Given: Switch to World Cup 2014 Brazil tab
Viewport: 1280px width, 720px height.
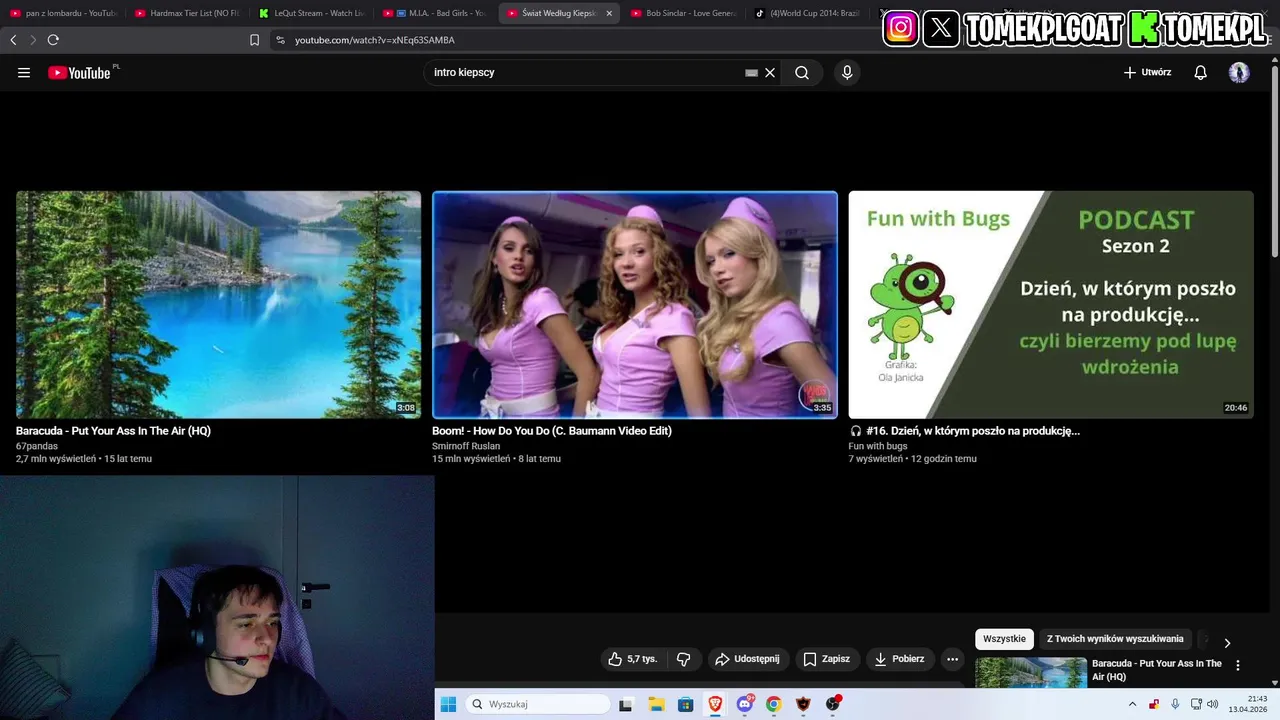Looking at the screenshot, I should (807, 13).
